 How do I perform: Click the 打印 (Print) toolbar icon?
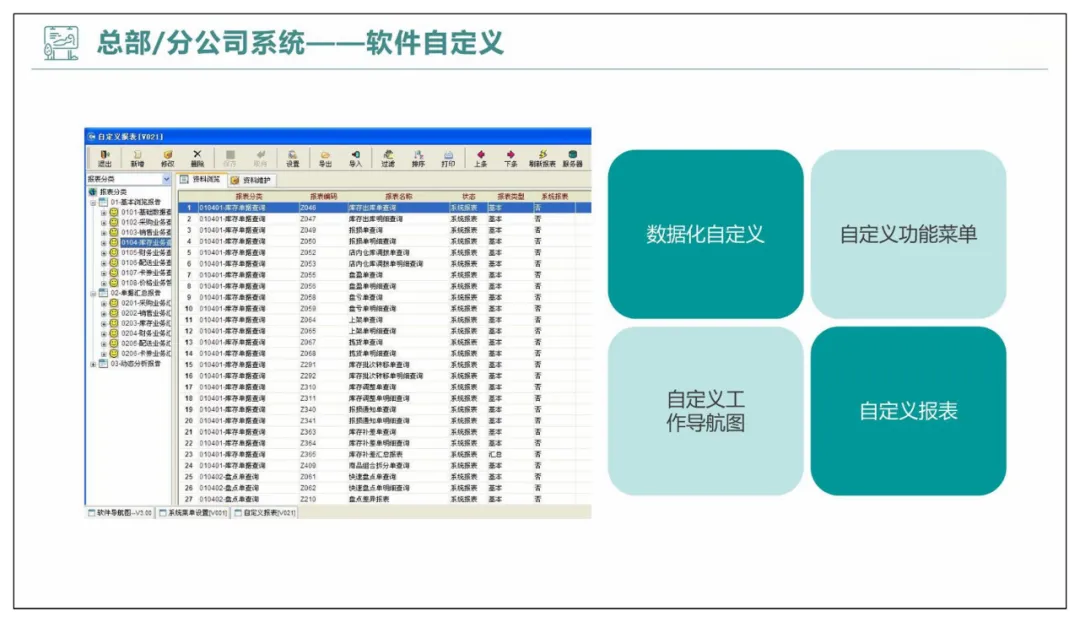click(448, 158)
